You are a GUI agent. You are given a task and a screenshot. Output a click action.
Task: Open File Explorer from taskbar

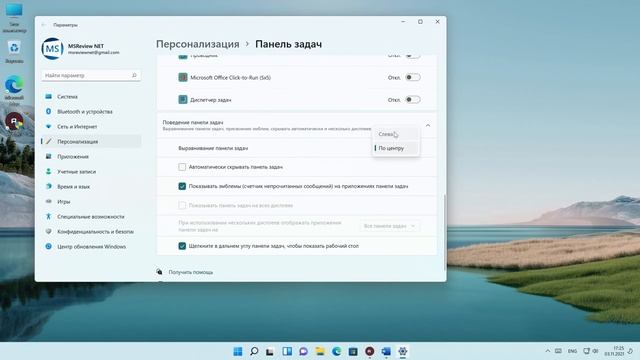320,351
